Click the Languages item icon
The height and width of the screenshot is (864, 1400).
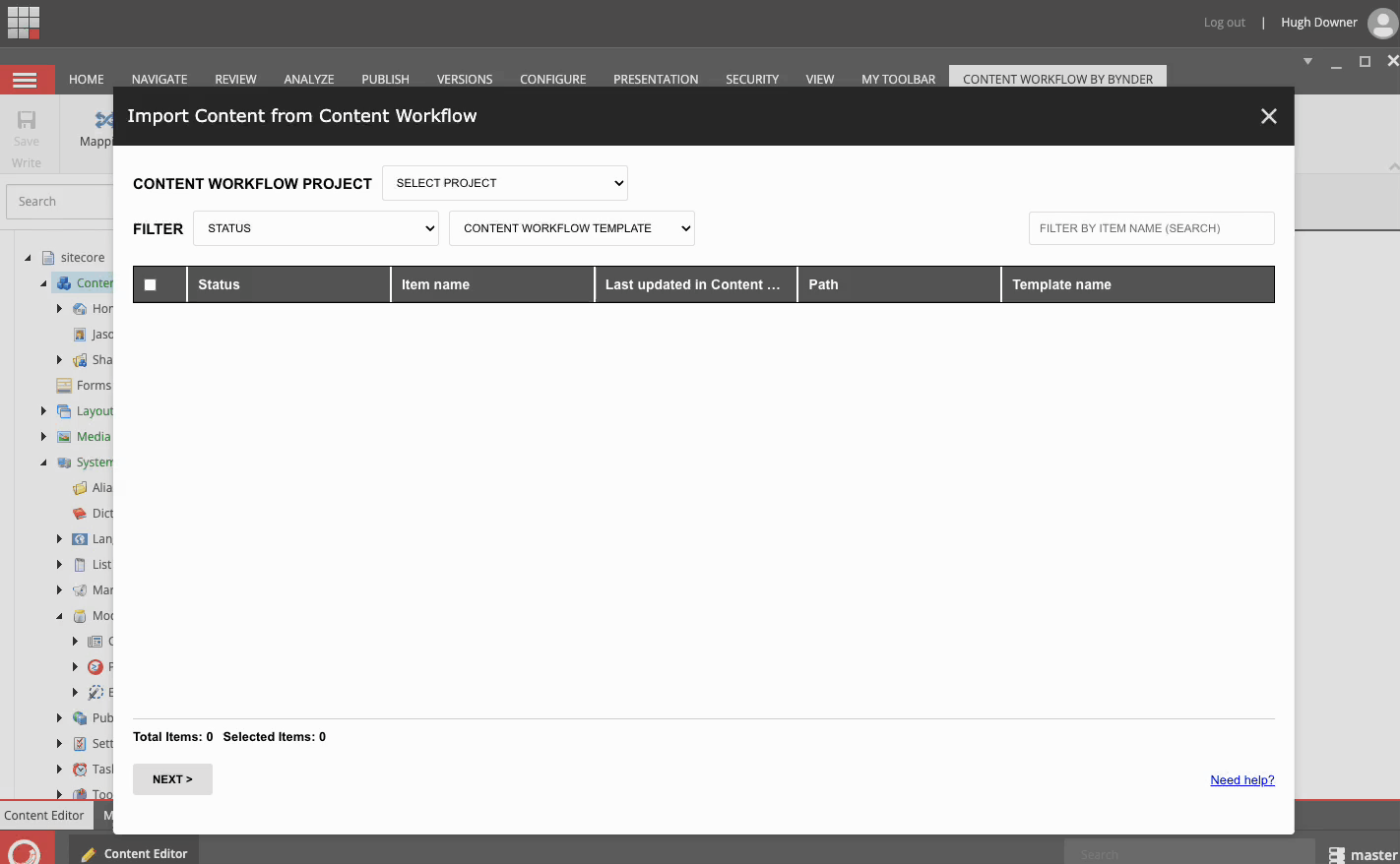(x=80, y=539)
